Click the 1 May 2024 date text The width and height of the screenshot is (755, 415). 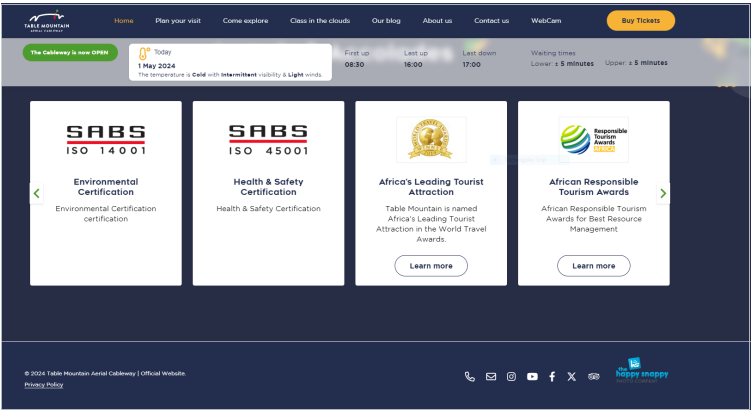point(156,66)
